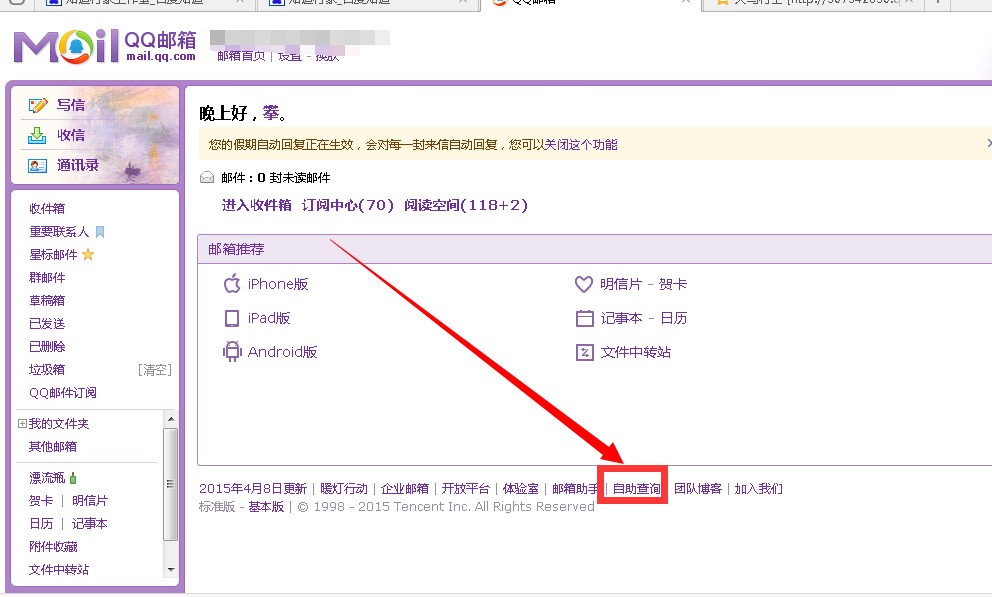Click the calendar icon for 记事本
This screenshot has width=992, height=597.
tap(585, 318)
